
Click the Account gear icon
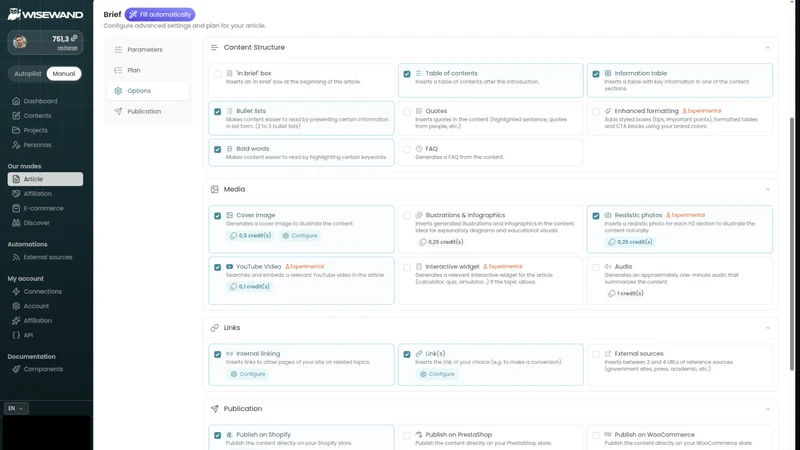point(16,306)
